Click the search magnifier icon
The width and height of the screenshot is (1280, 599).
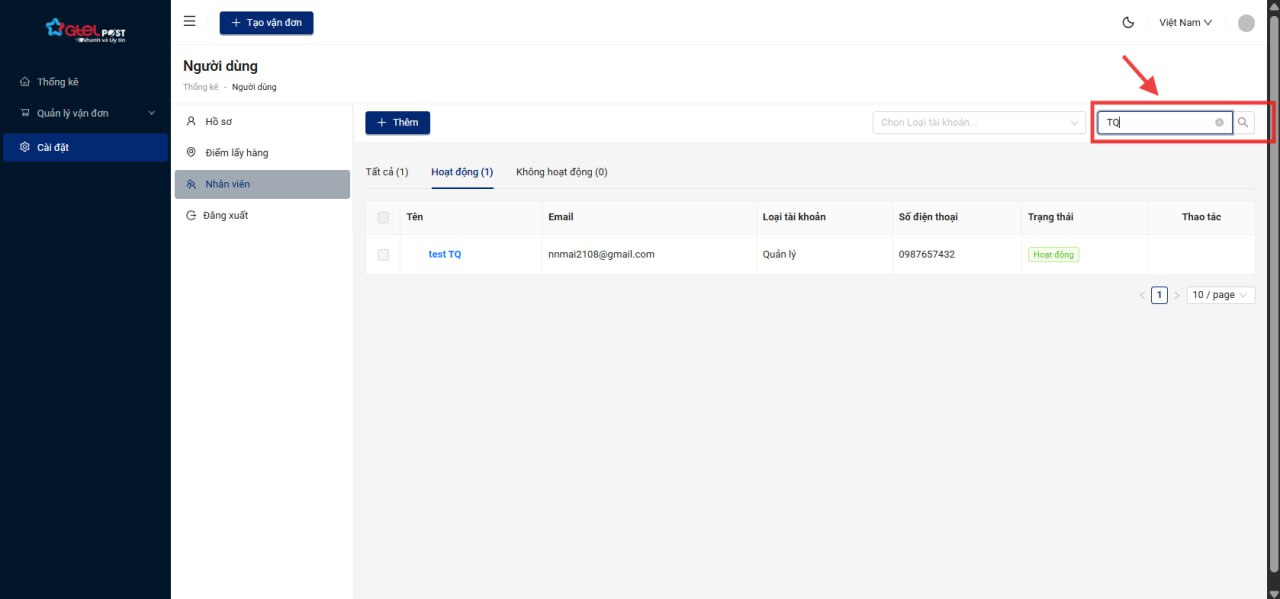1243,123
